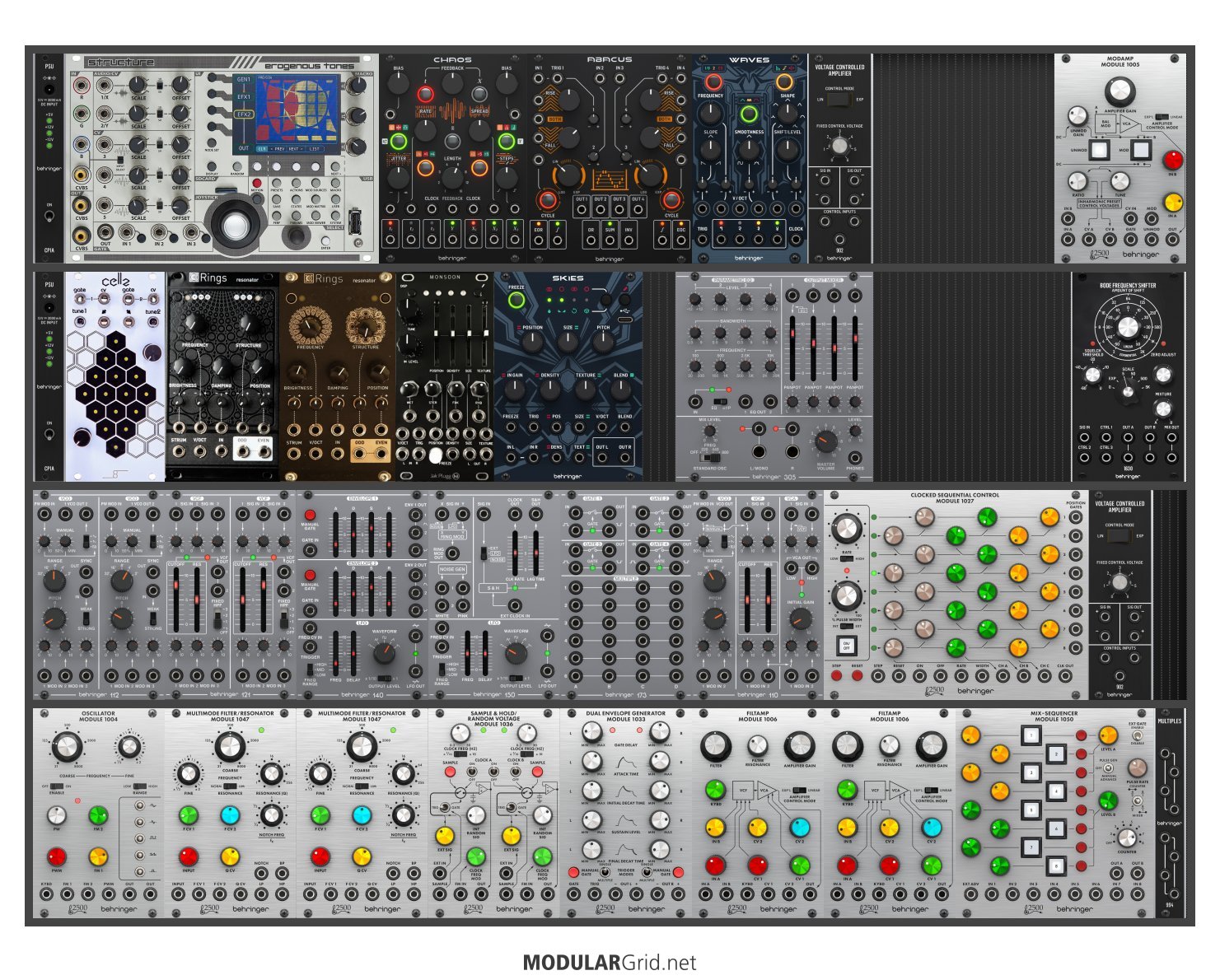The height and width of the screenshot is (980, 1220).
Task: Click the MIXTURE knob on Bode Frequency Shifter
Action: (x=1162, y=408)
